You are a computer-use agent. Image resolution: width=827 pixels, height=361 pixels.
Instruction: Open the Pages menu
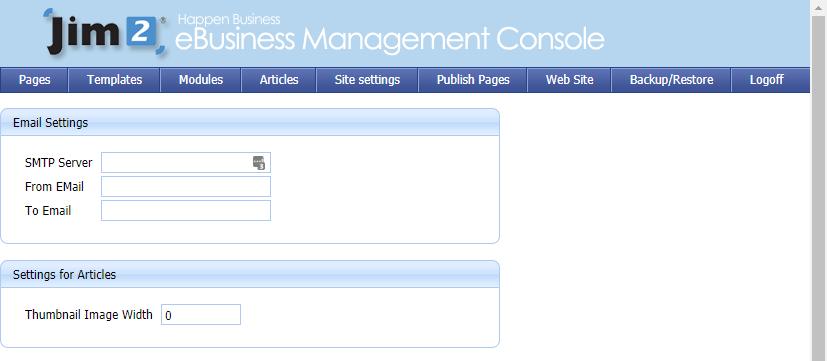tap(34, 80)
